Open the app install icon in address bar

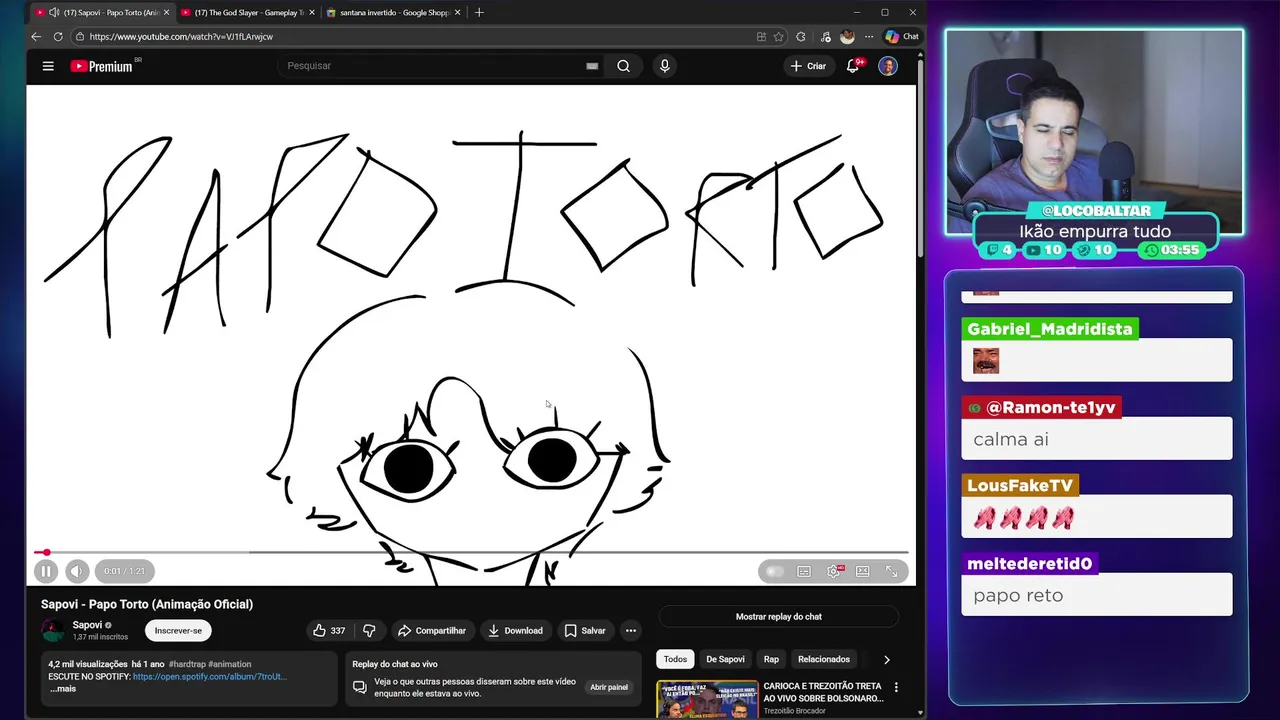click(x=761, y=37)
